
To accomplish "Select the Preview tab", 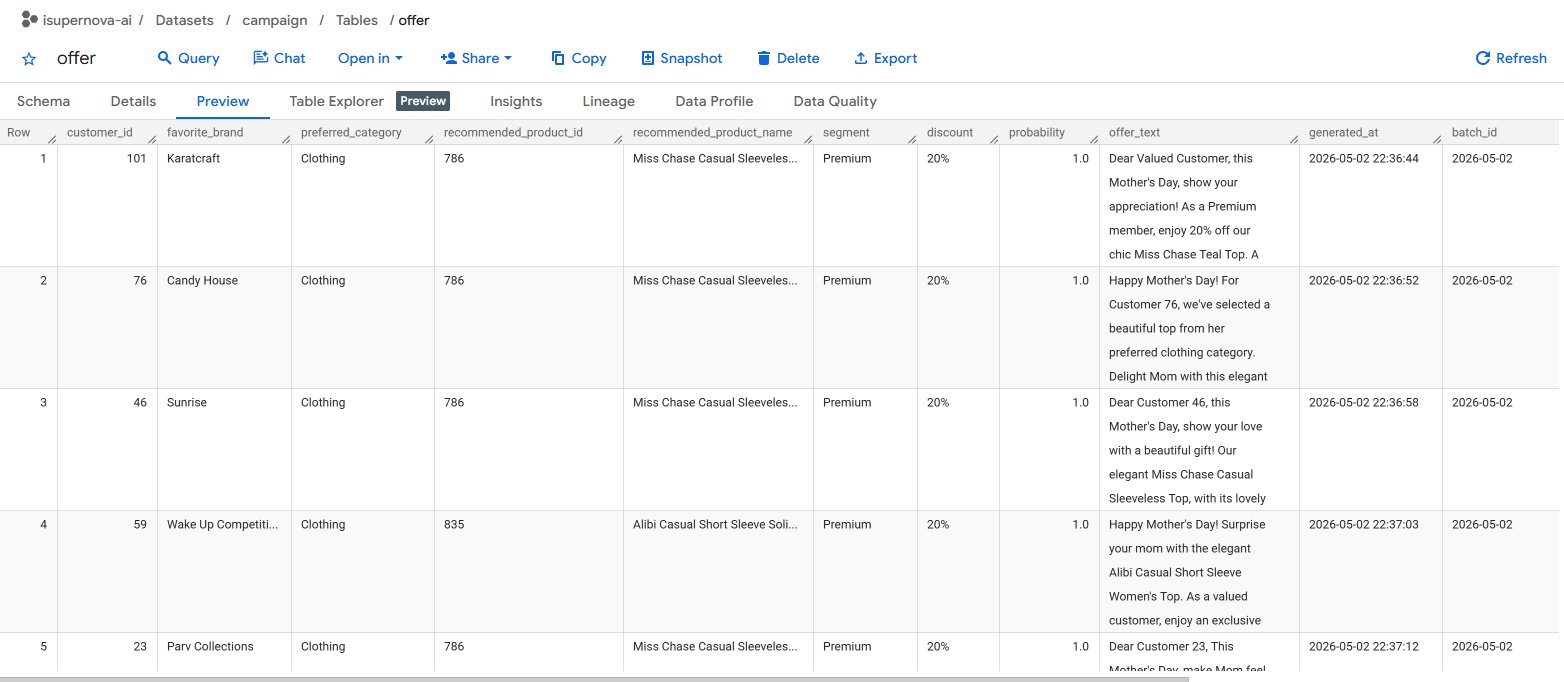I will tap(223, 101).
